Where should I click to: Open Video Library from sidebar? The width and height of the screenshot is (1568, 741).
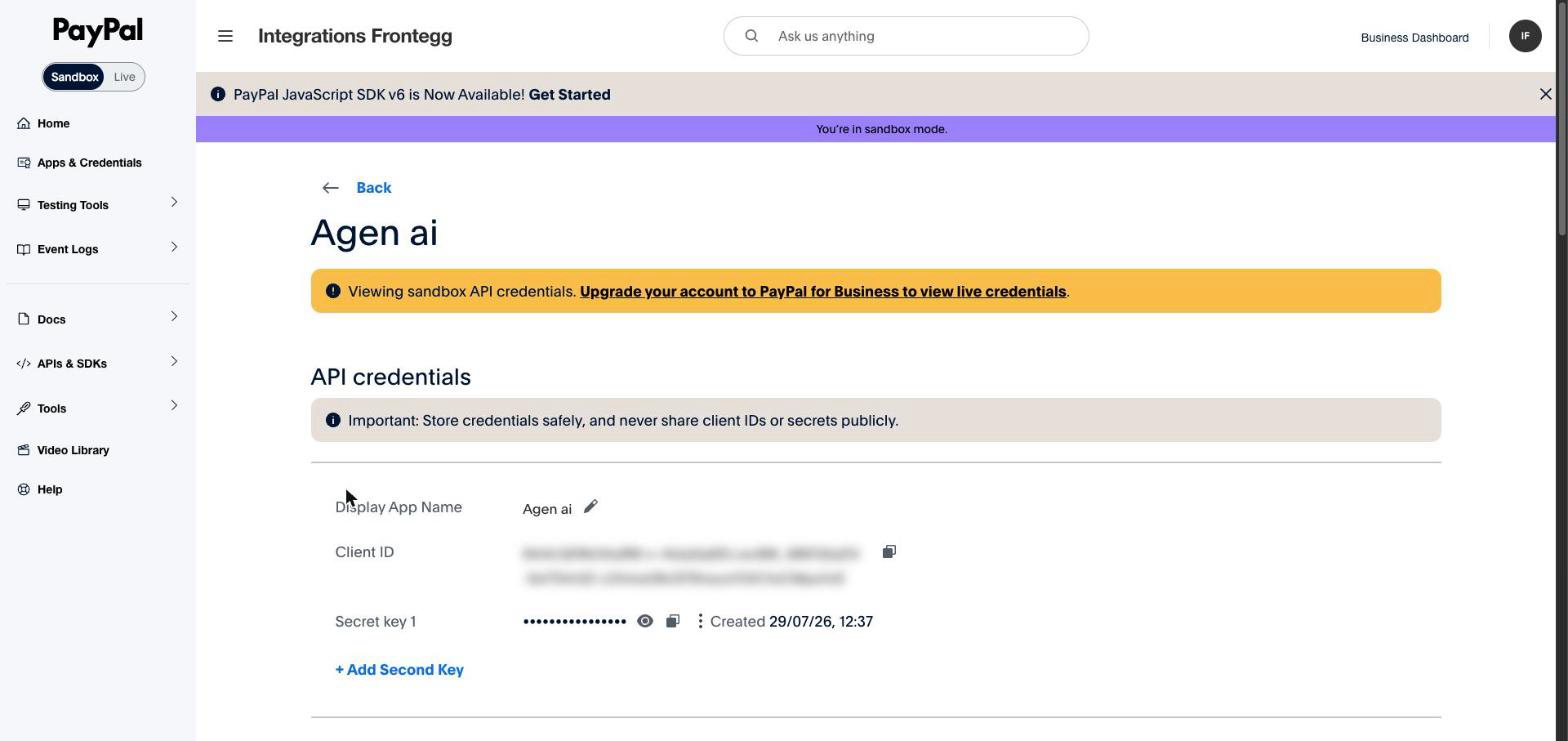coord(73,450)
